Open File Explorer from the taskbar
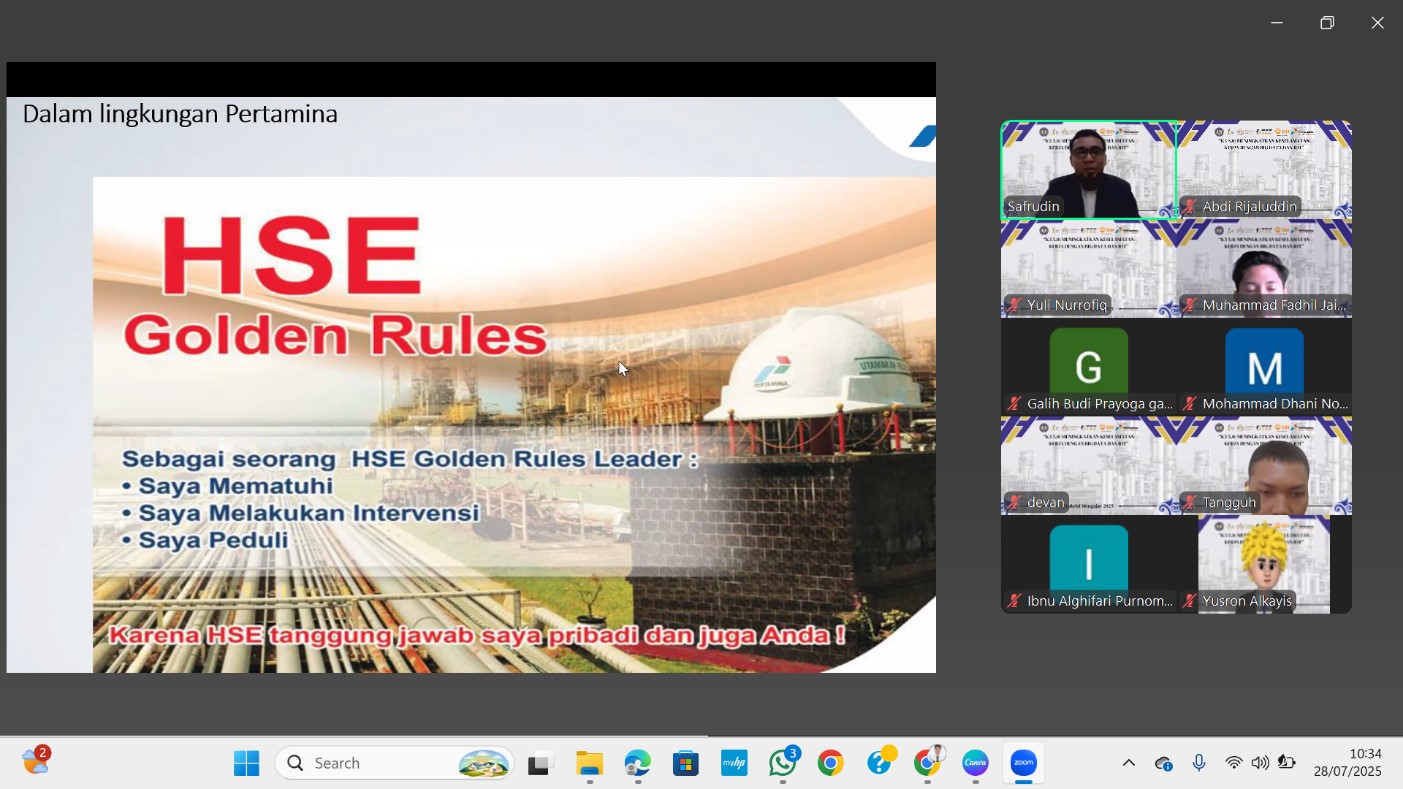1403x789 pixels. click(x=589, y=763)
